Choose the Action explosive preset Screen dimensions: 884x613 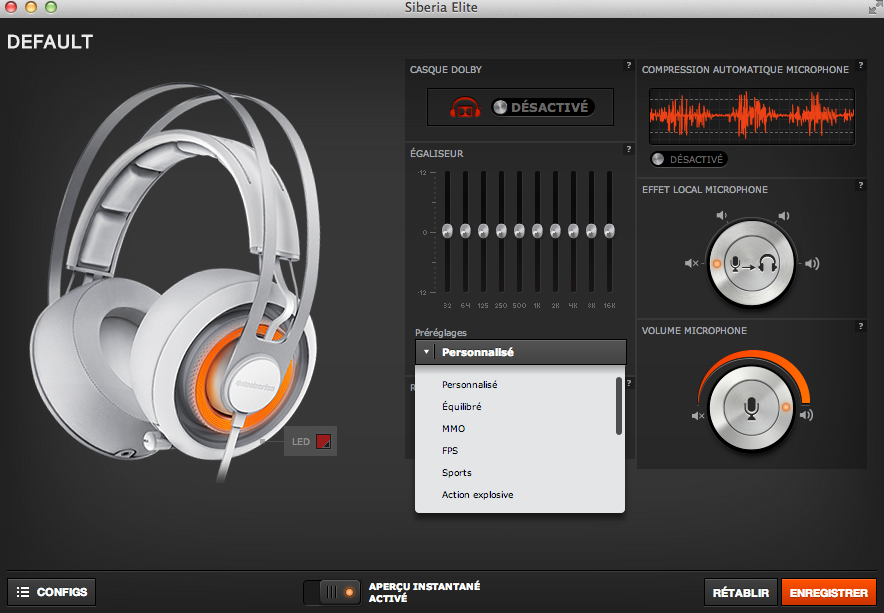point(477,495)
